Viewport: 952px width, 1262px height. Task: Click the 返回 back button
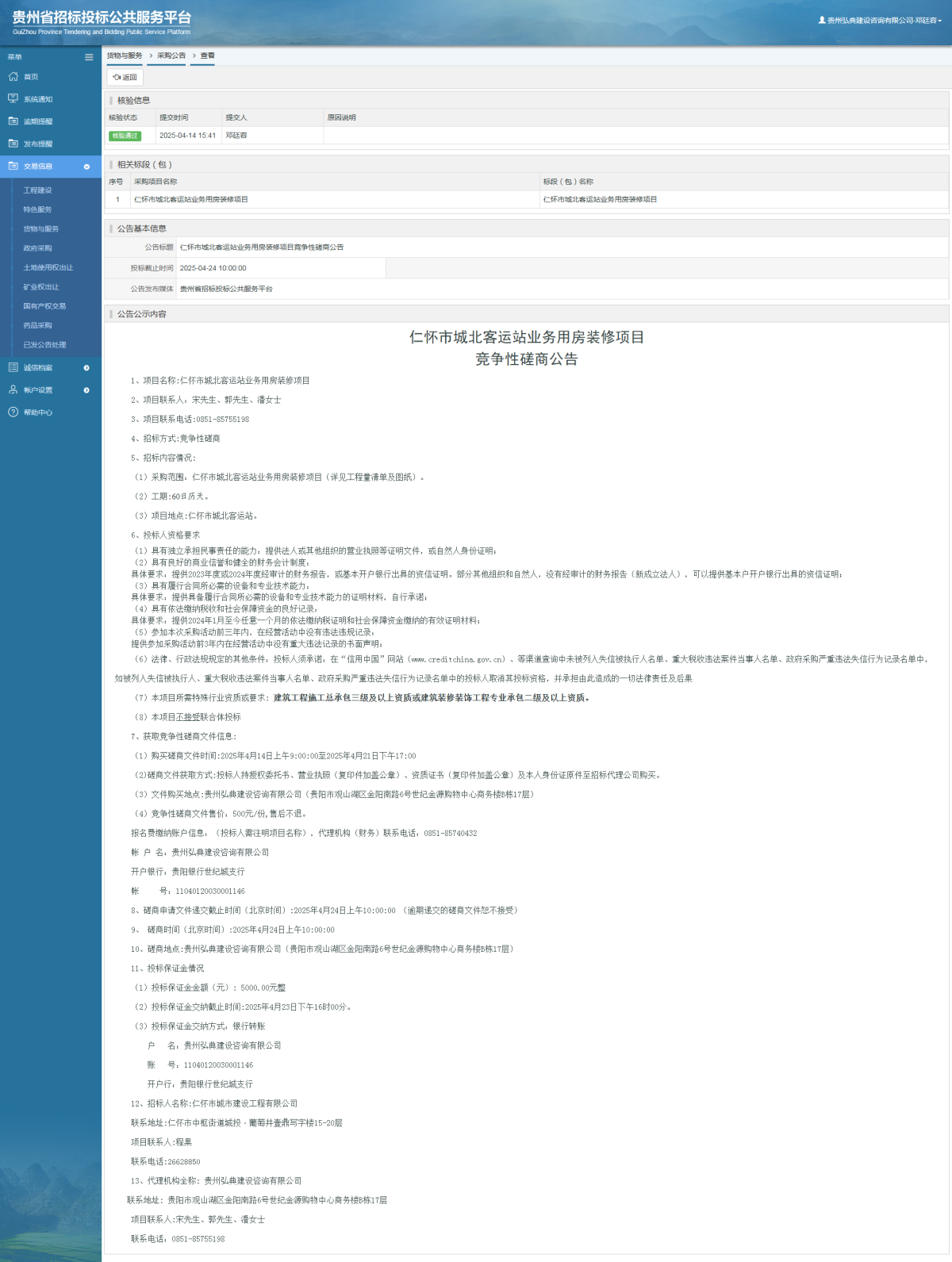point(125,77)
